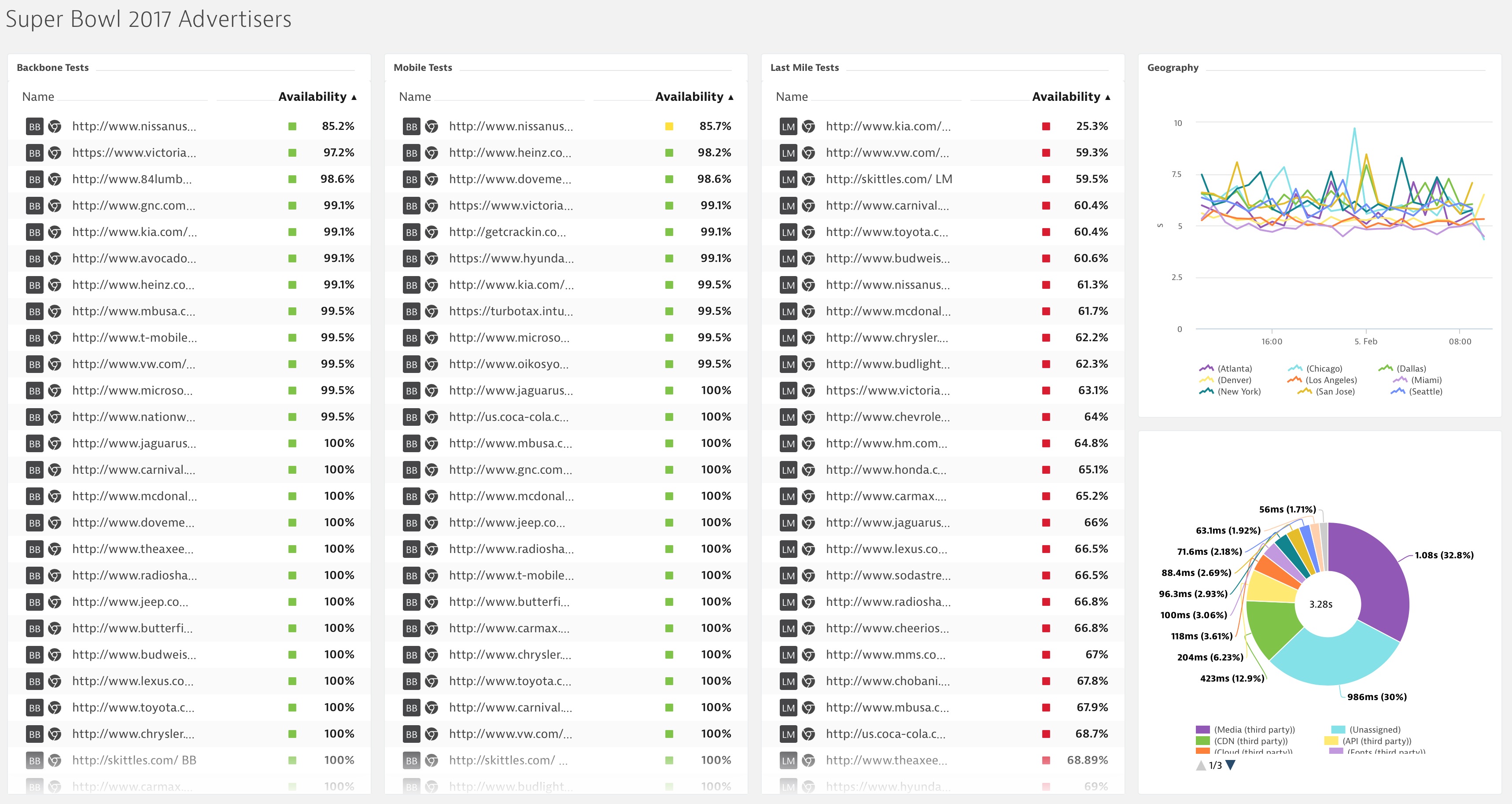Viewport: 1512px width, 804px height.
Task: Toggle CDN (third party) in pie legend
Action: (x=1241, y=741)
